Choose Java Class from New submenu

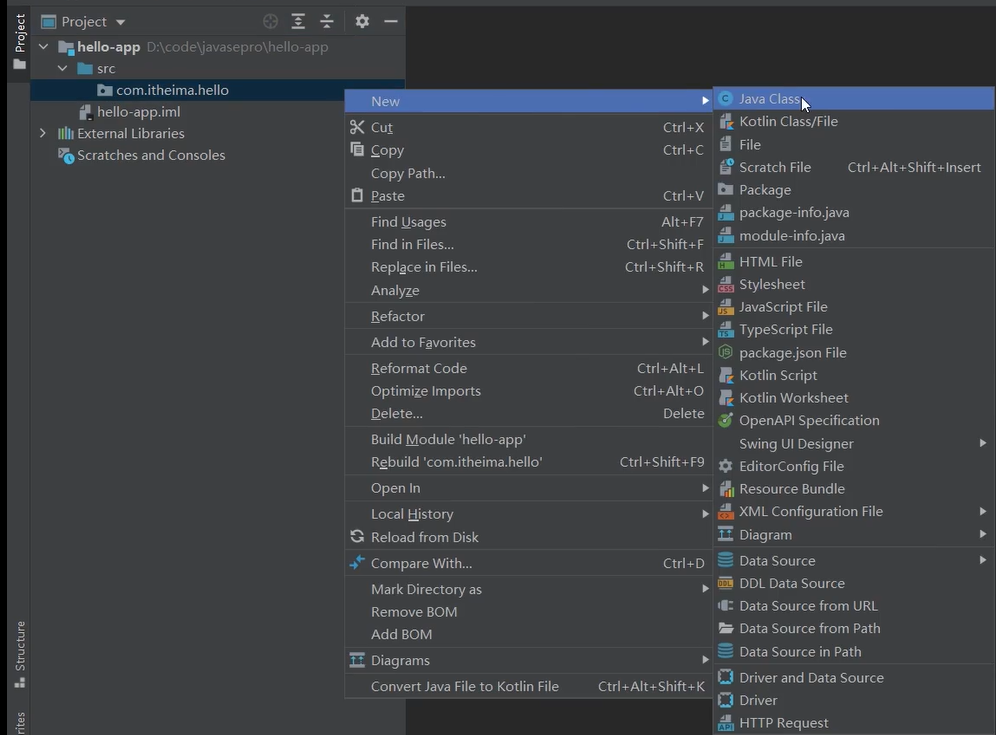pos(854,98)
